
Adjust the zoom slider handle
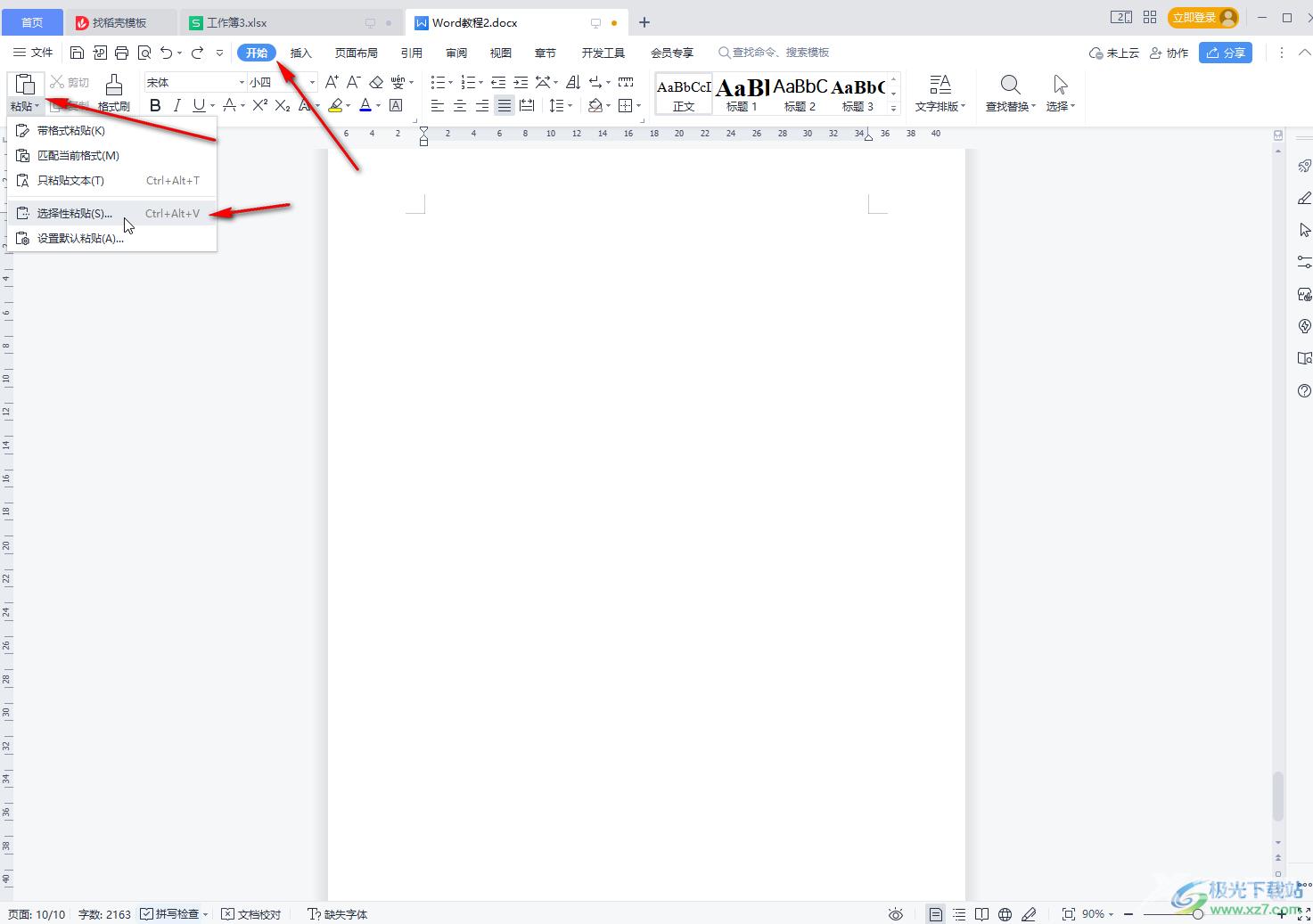tap(1197, 914)
